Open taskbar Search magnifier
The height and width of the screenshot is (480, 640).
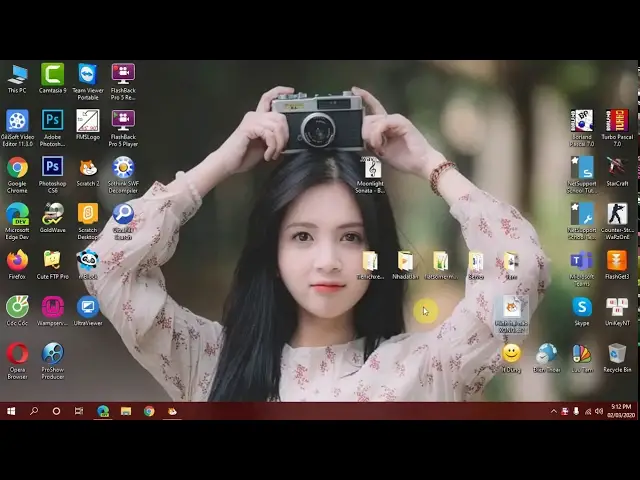[34, 411]
